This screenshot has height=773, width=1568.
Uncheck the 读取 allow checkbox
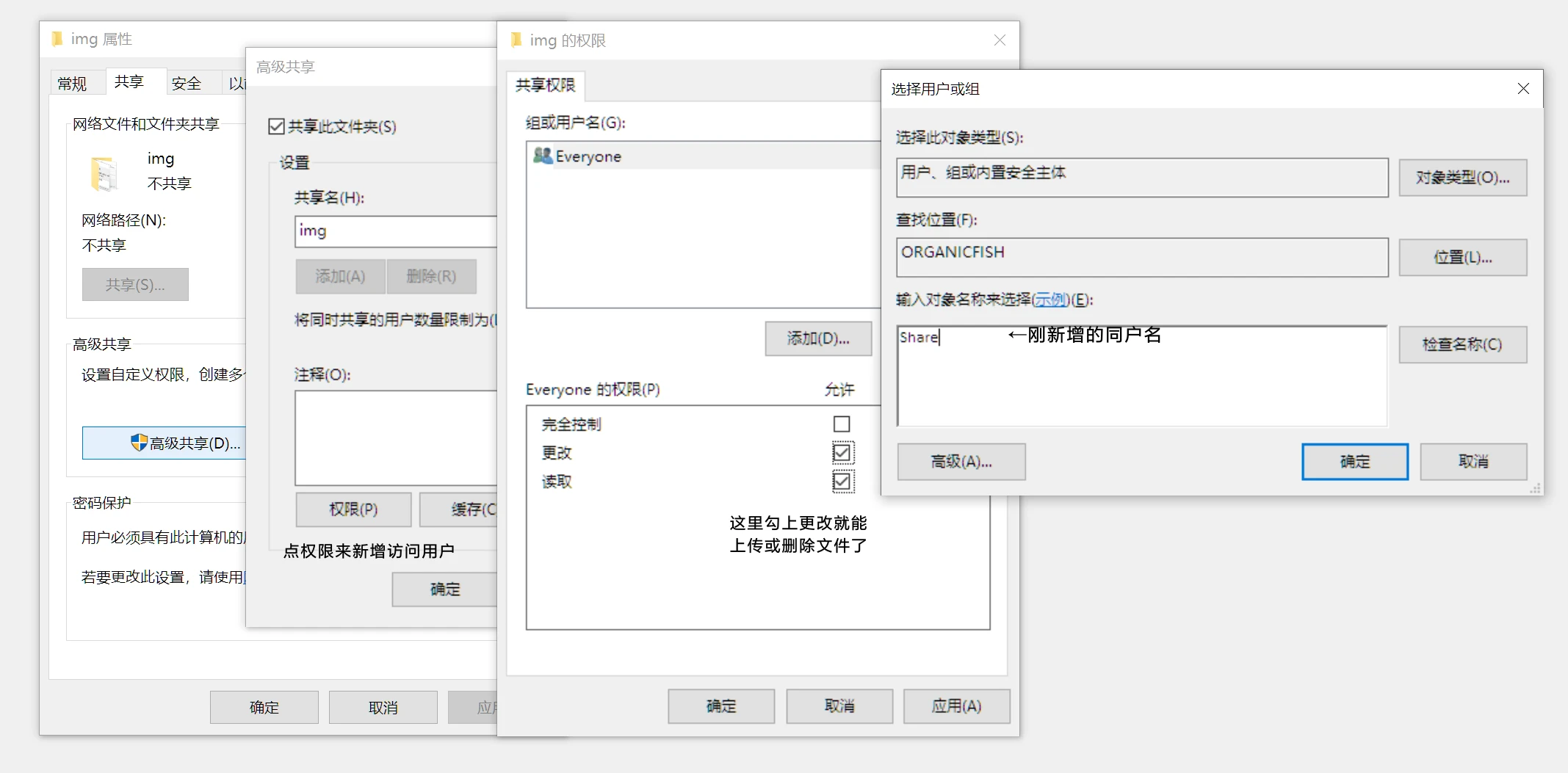click(842, 481)
